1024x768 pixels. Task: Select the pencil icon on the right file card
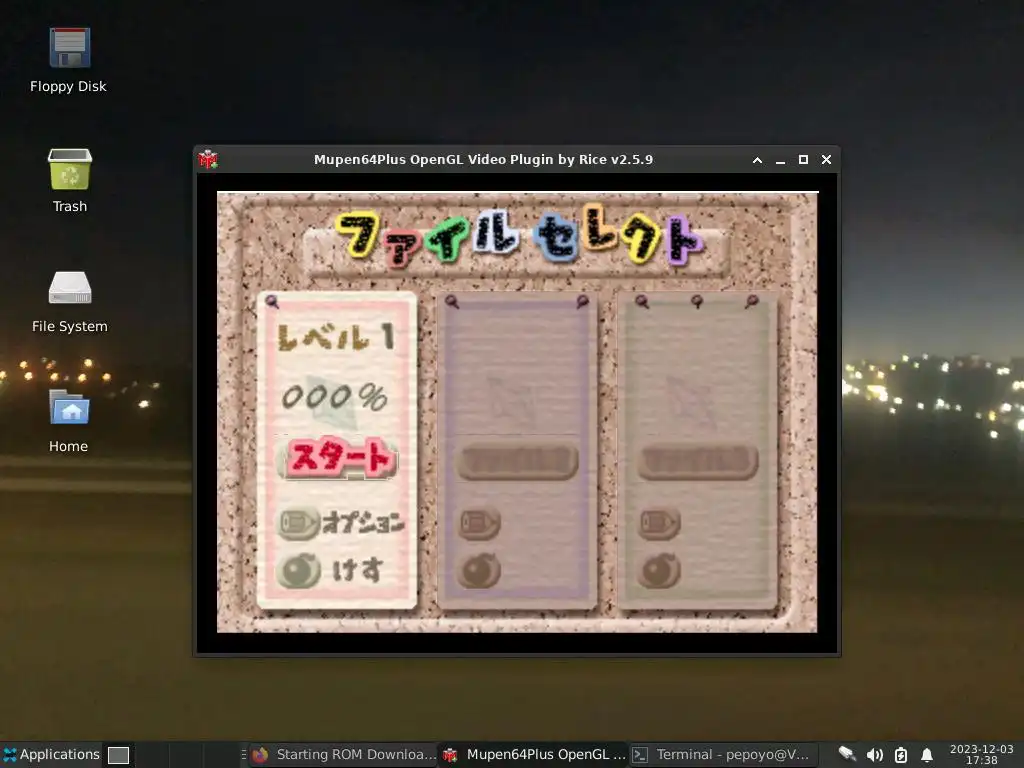[660, 524]
